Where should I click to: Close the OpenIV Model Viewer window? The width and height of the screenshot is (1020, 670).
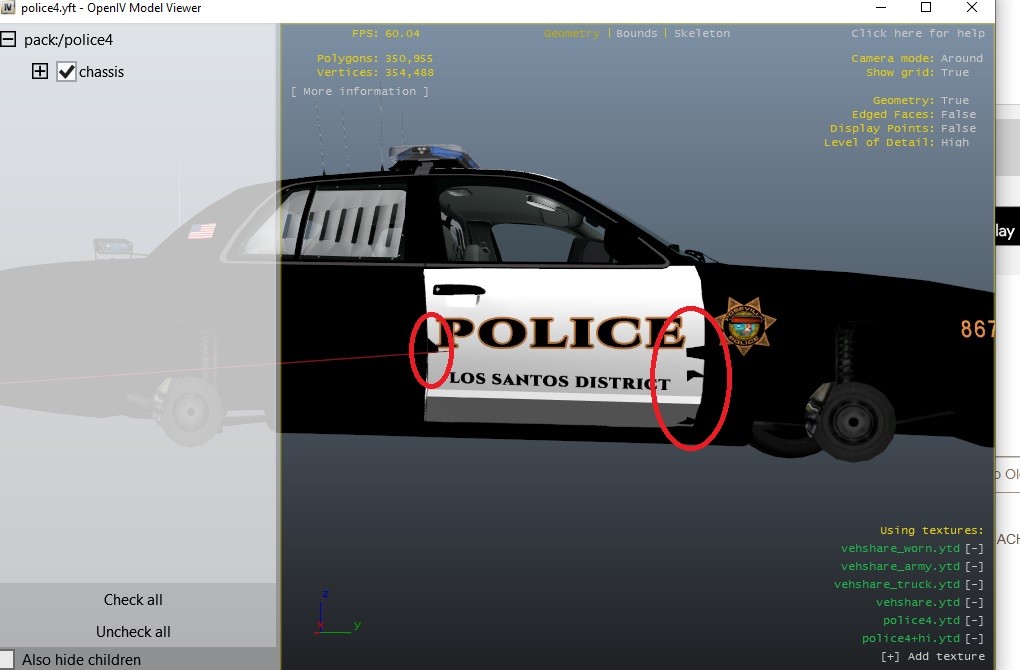click(972, 8)
